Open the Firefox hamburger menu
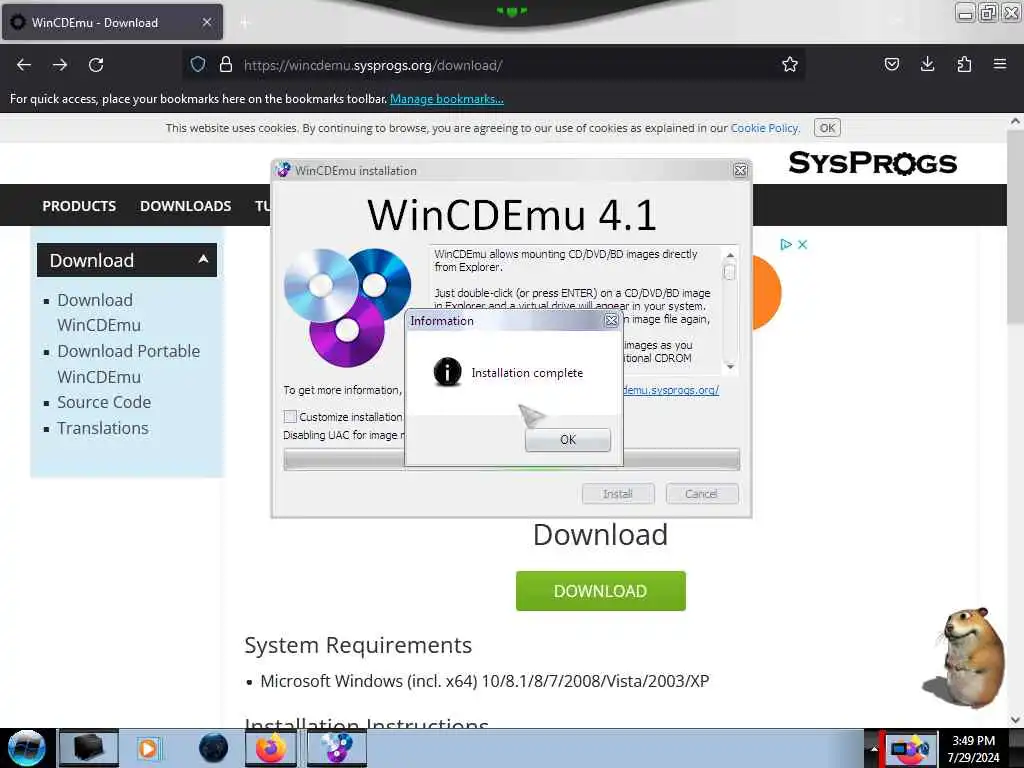Screen dimensions: 1024x768 (x=1000, y=65)
